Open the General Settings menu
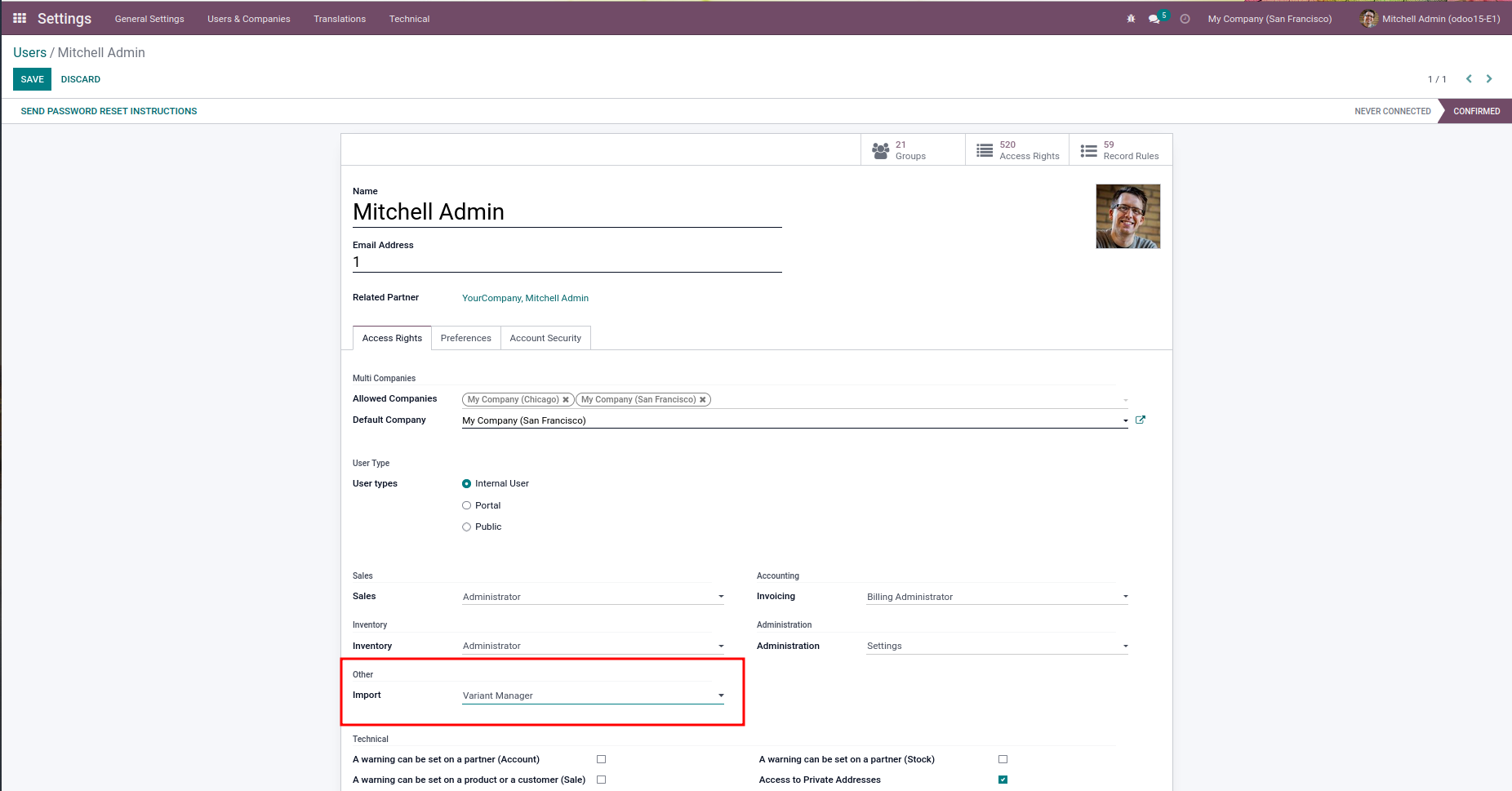 149,19
